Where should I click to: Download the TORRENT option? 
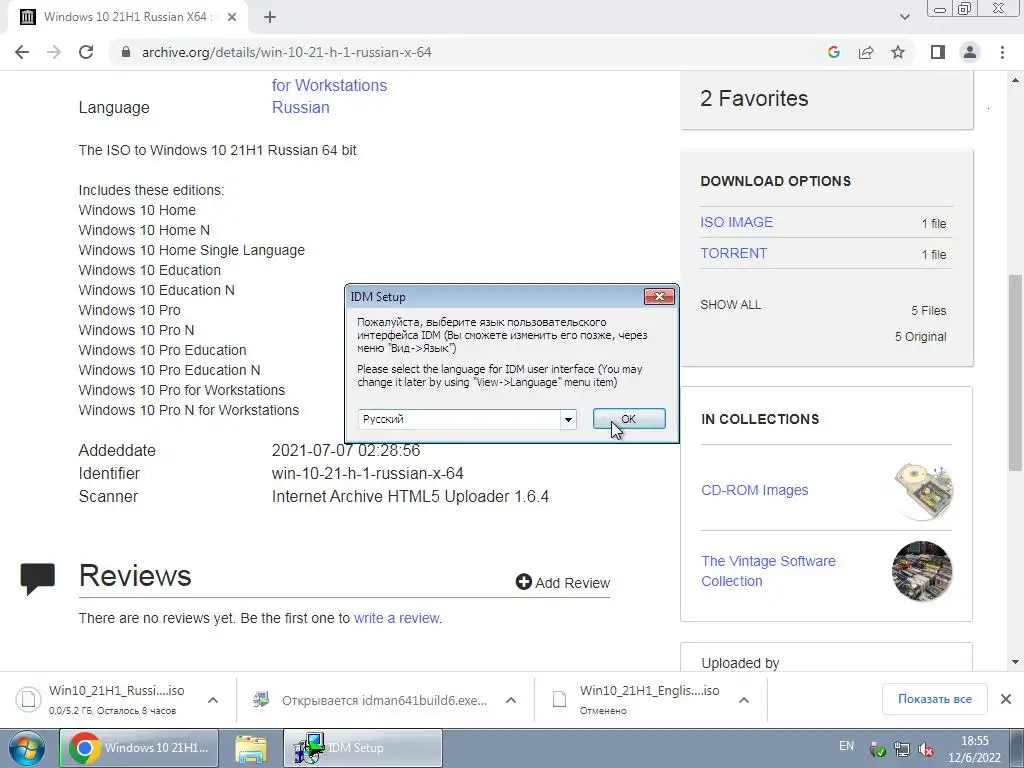tap(733, 253)
